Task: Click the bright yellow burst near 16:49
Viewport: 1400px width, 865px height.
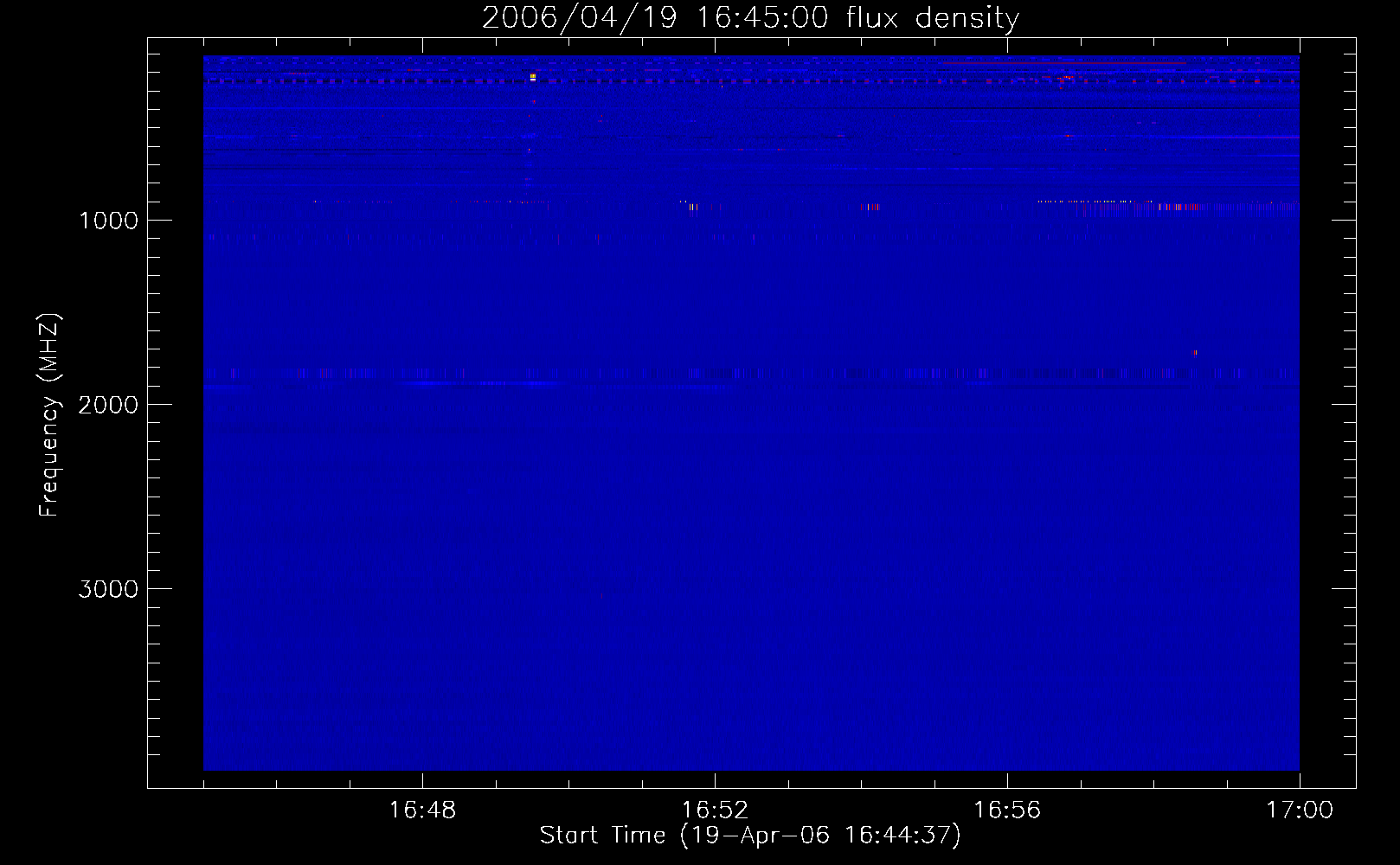Action: pyautogui.click(x=533, y=77)
